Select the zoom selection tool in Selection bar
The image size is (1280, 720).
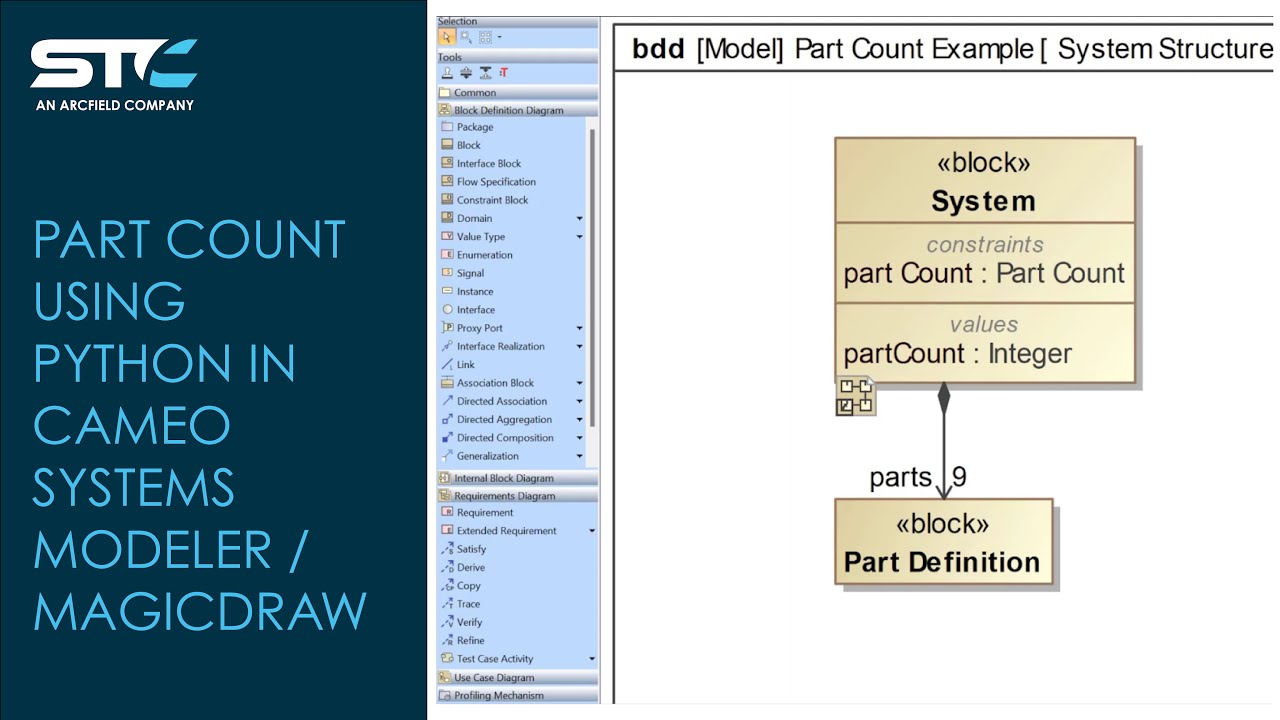tap(466, 37)
